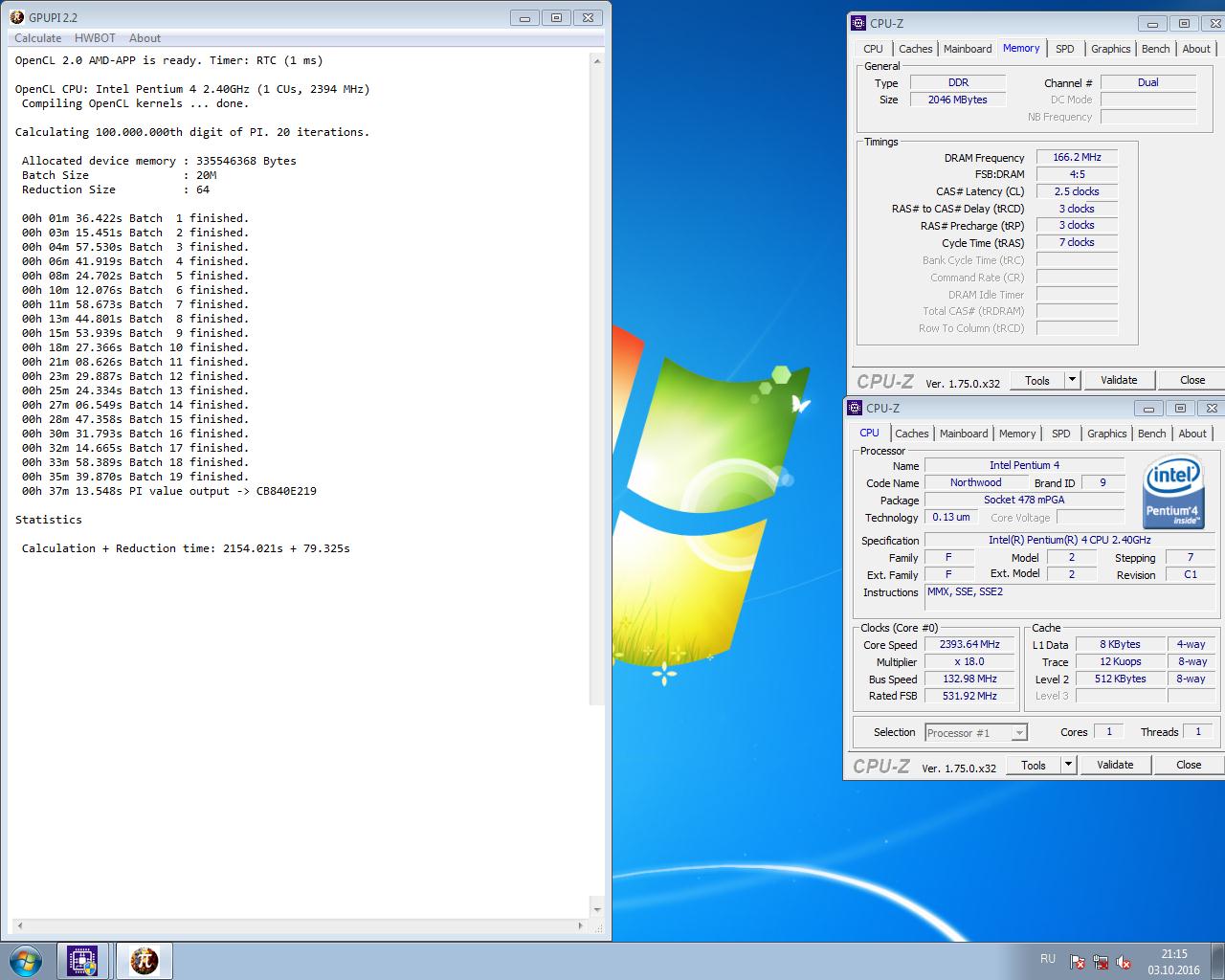1225x980 pixels.
Task: Open the Start menu orb
Action: coord(25,961)
